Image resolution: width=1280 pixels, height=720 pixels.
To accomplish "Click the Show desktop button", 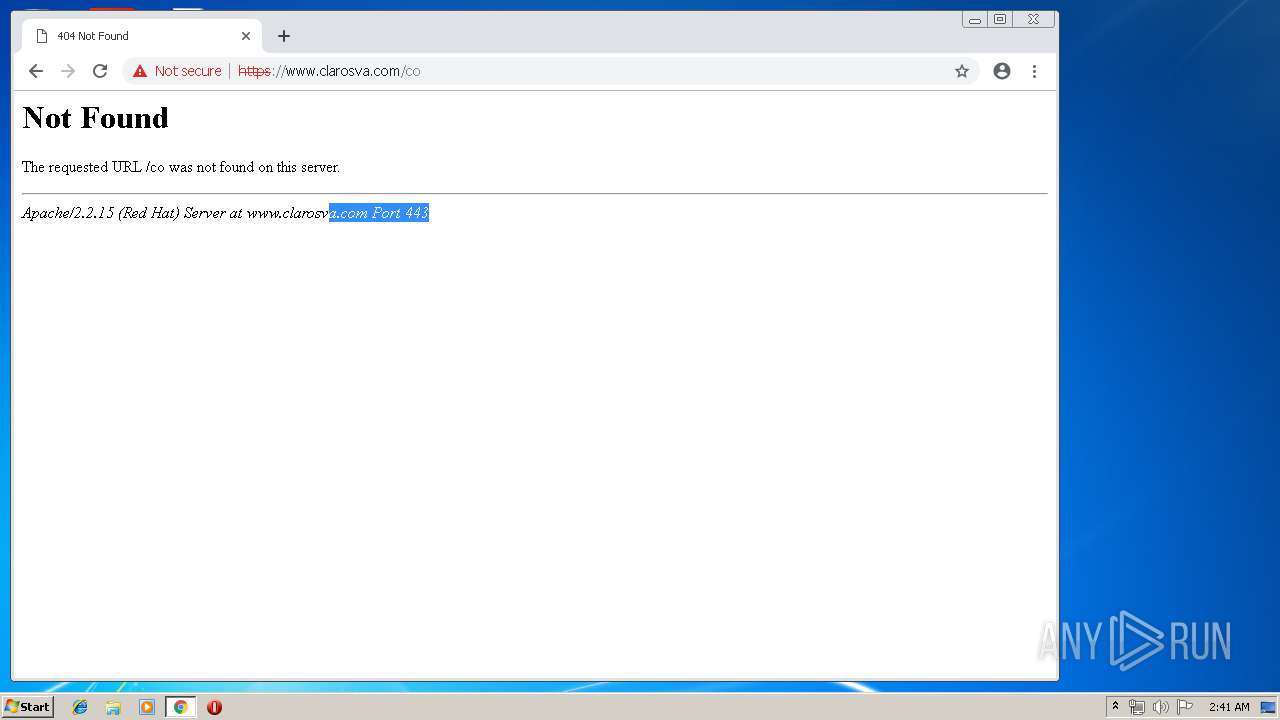I will click(x=1268, y=707).
